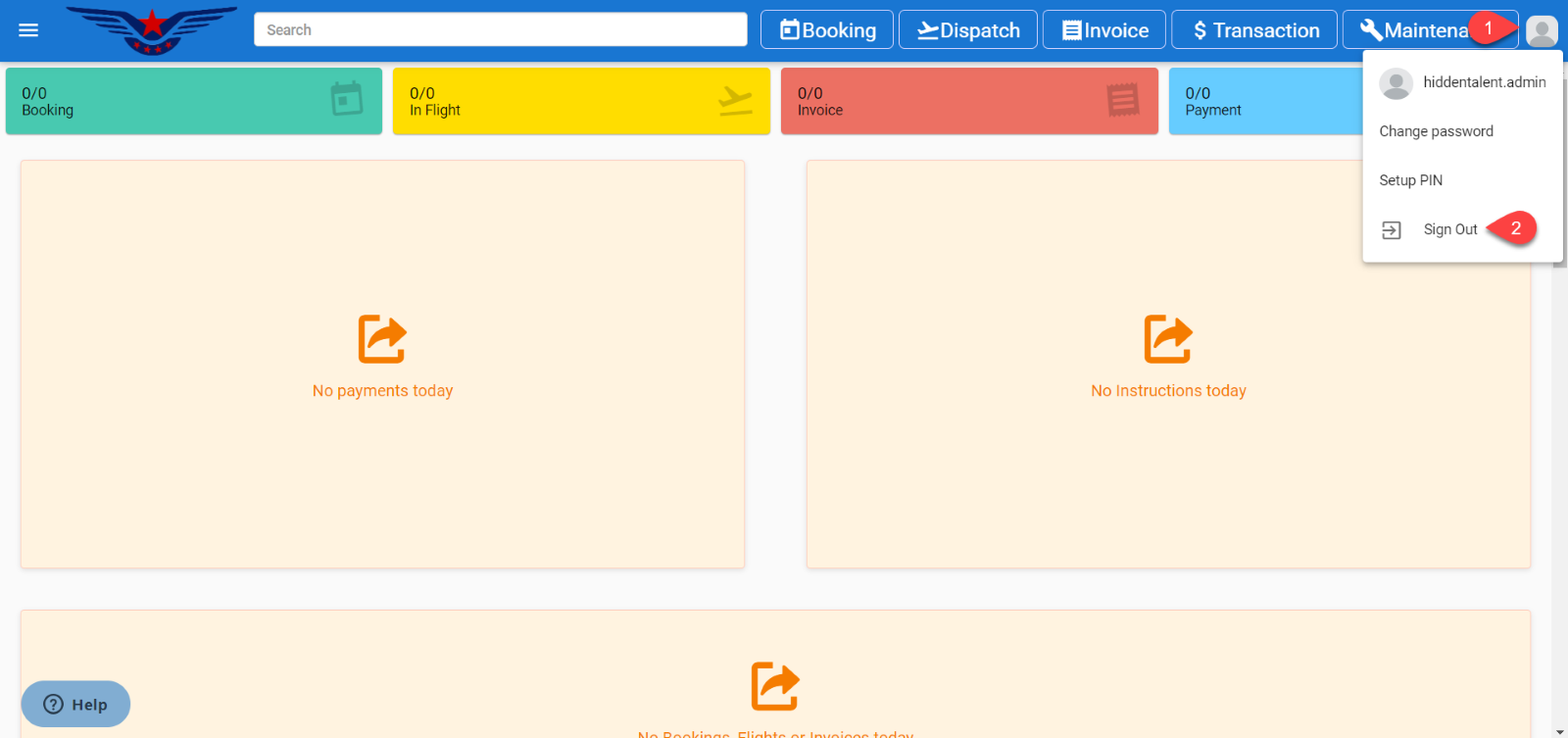Focus the Search input field
1568x738 pixels.
(500, 30)
